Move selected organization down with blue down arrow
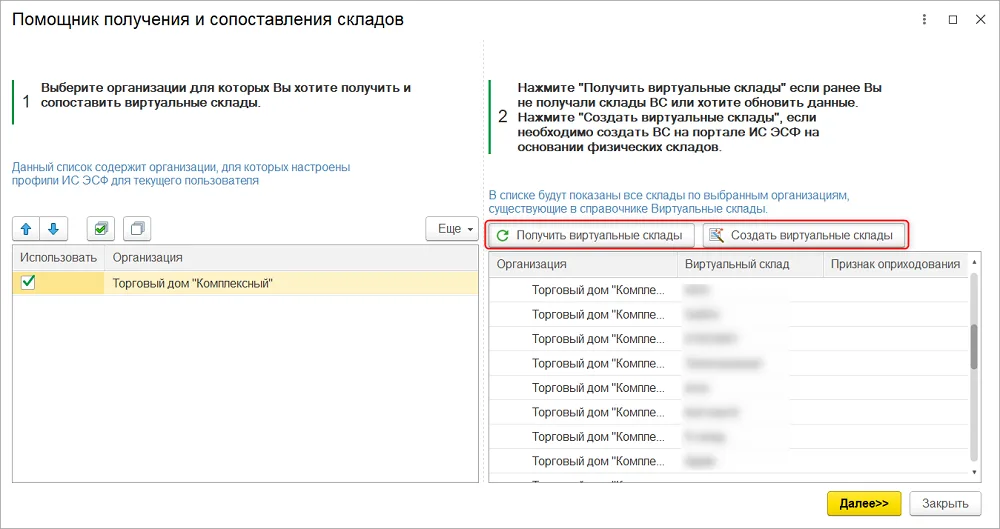The width and height of the screenshot is (1000, 529). tap(54, 229)
